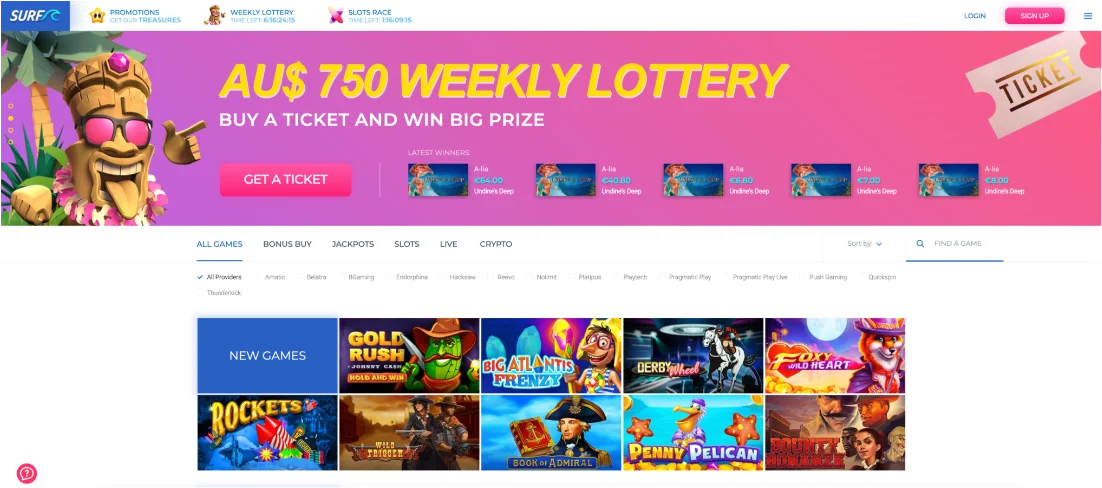Click the Sign Up button

[x=1034, y=15]
